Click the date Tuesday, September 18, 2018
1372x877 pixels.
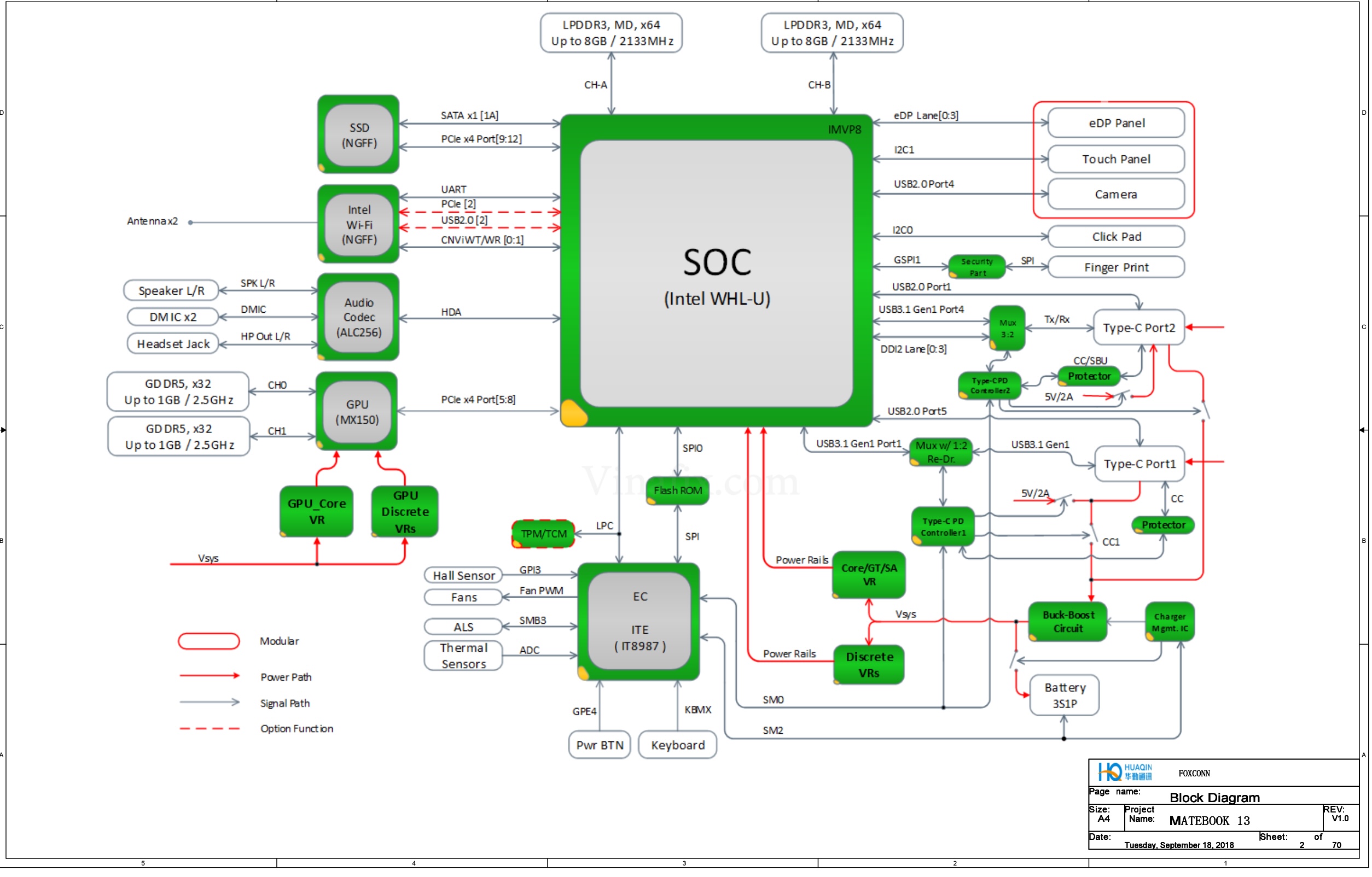coord(1179,845)
